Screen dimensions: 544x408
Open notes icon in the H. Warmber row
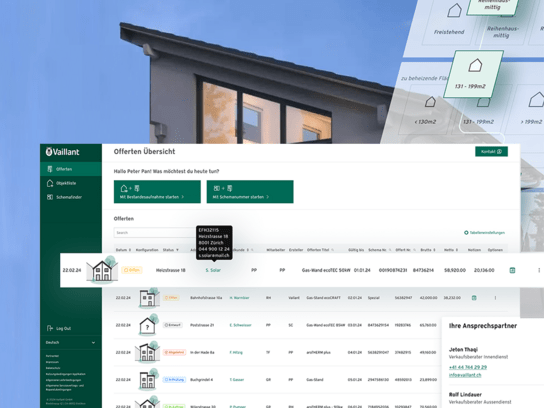click(x=474, y=298)
